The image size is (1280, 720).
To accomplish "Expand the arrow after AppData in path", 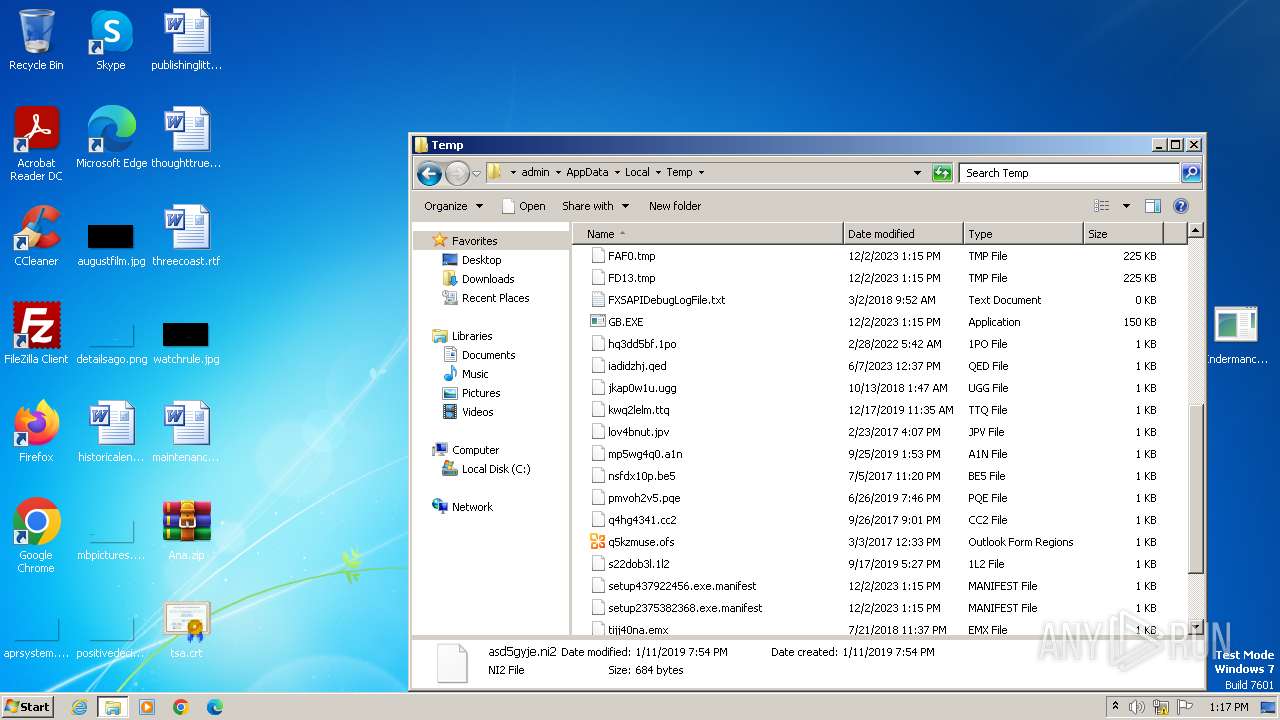I will click(617, 172).
